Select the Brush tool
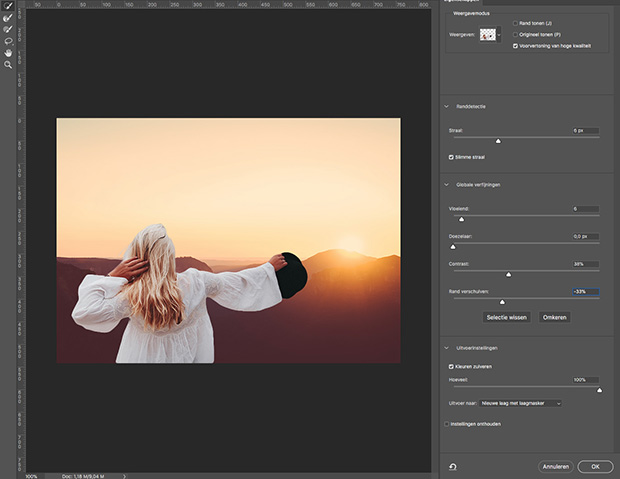 point(8,29)
